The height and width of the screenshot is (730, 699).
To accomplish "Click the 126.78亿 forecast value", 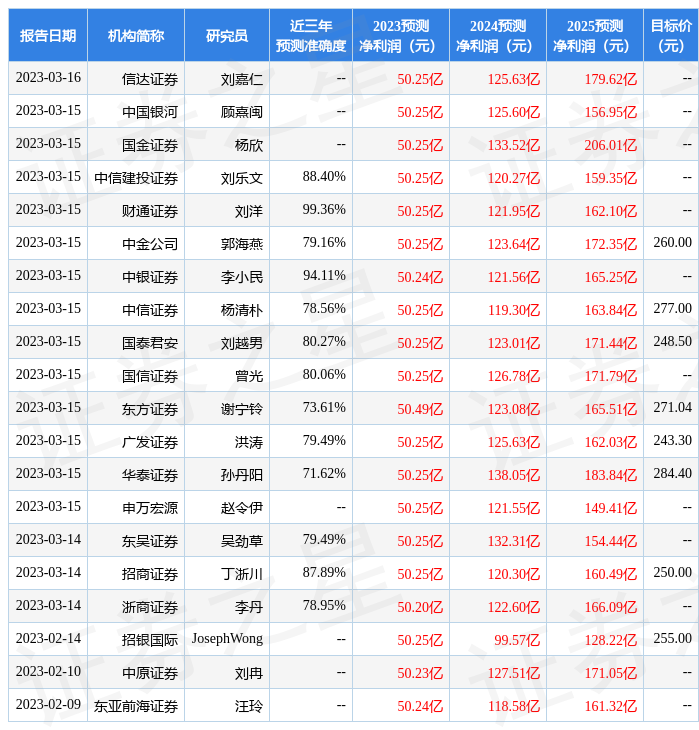I will tap(514, 376).
